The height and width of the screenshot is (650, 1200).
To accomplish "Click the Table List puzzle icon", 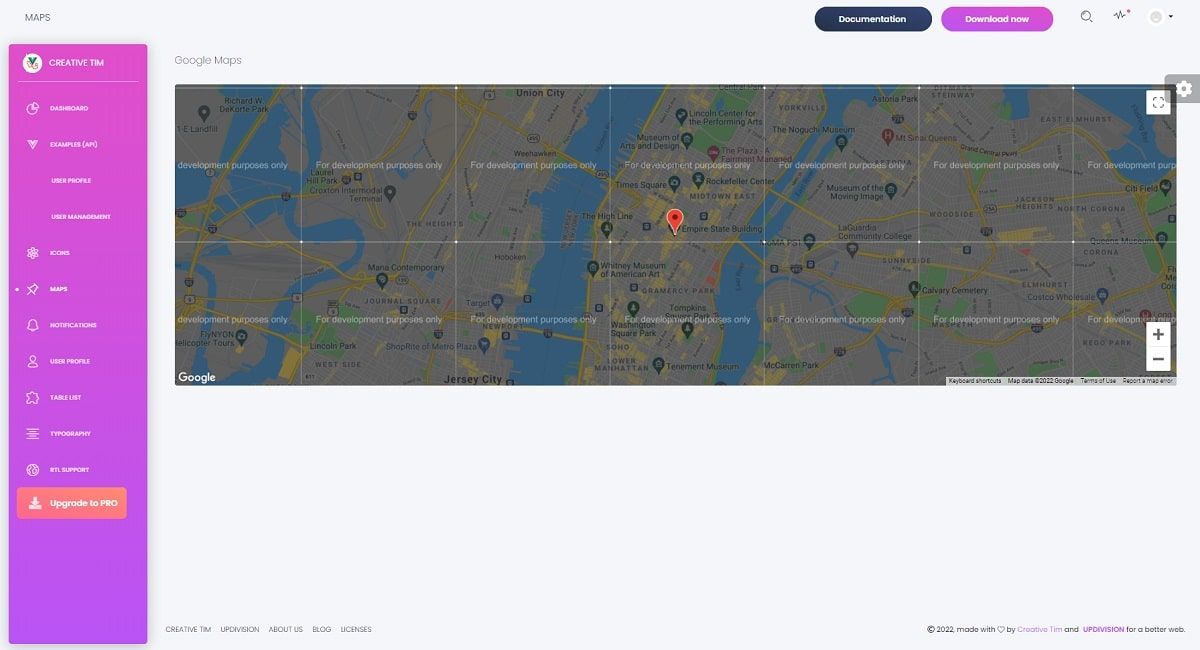I will point(32,397).
